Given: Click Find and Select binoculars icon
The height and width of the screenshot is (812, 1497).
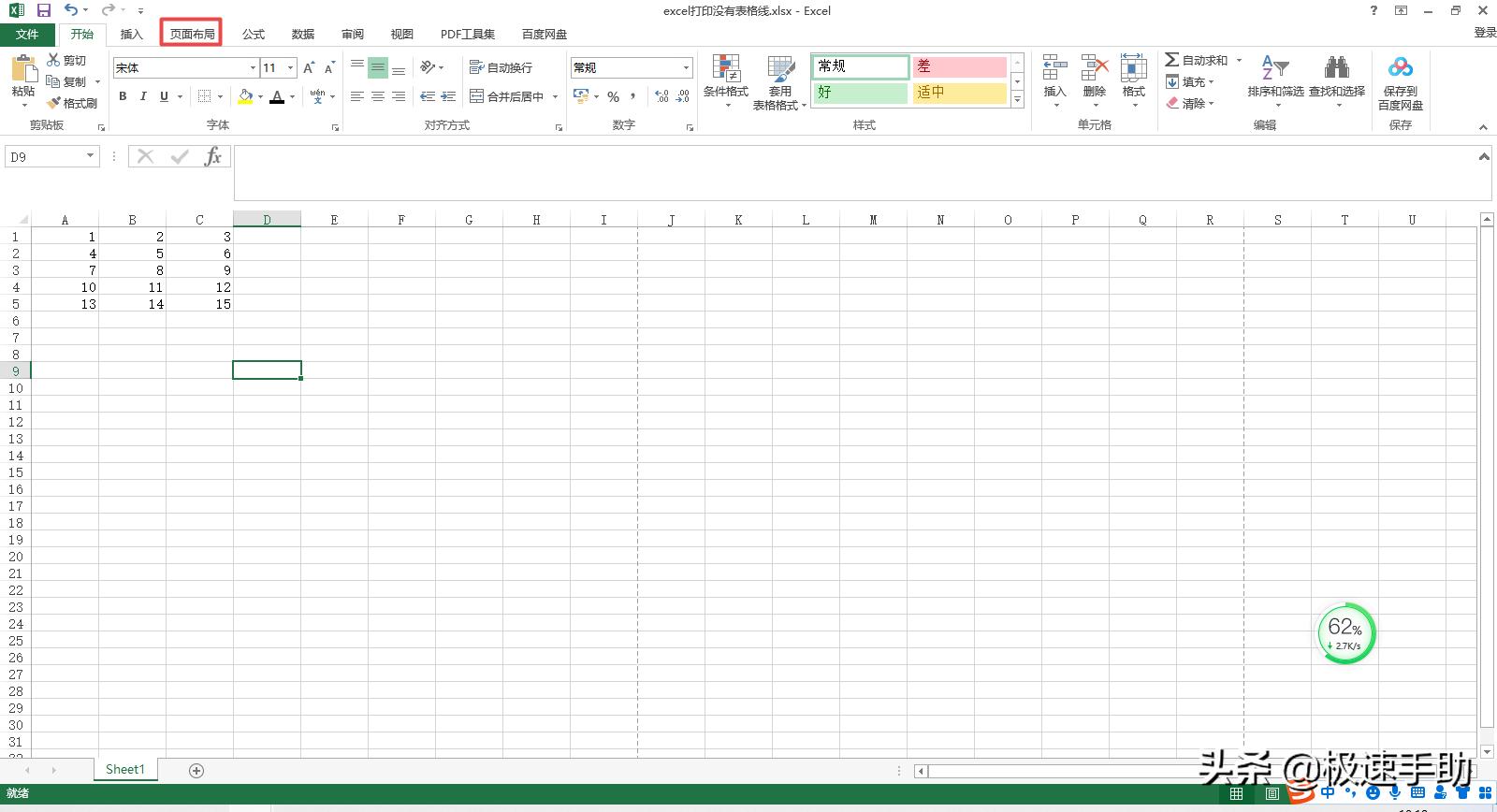Looking at the screenshot, I should coord(1336,68).
